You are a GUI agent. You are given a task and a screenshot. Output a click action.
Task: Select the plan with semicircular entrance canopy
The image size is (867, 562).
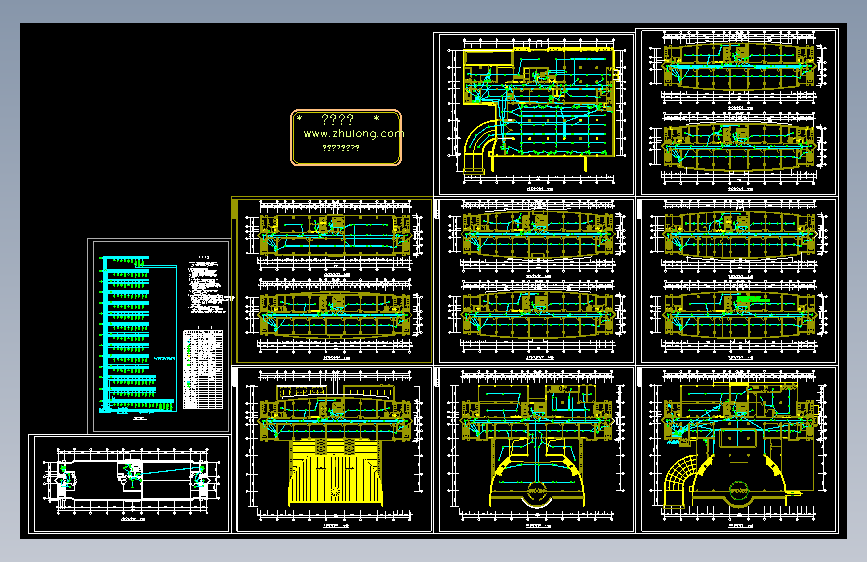click(536, 450)
